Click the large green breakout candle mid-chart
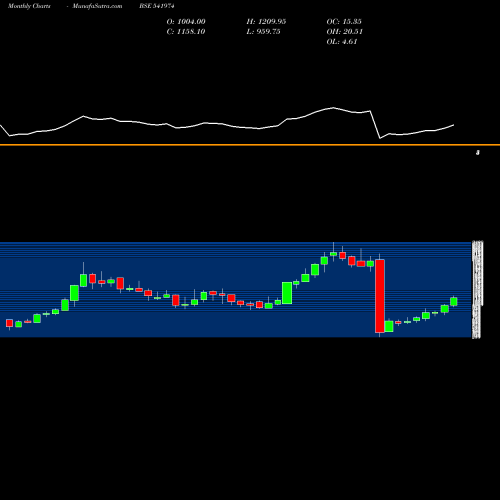Screen dimensions: 500x500 [287, 293]
